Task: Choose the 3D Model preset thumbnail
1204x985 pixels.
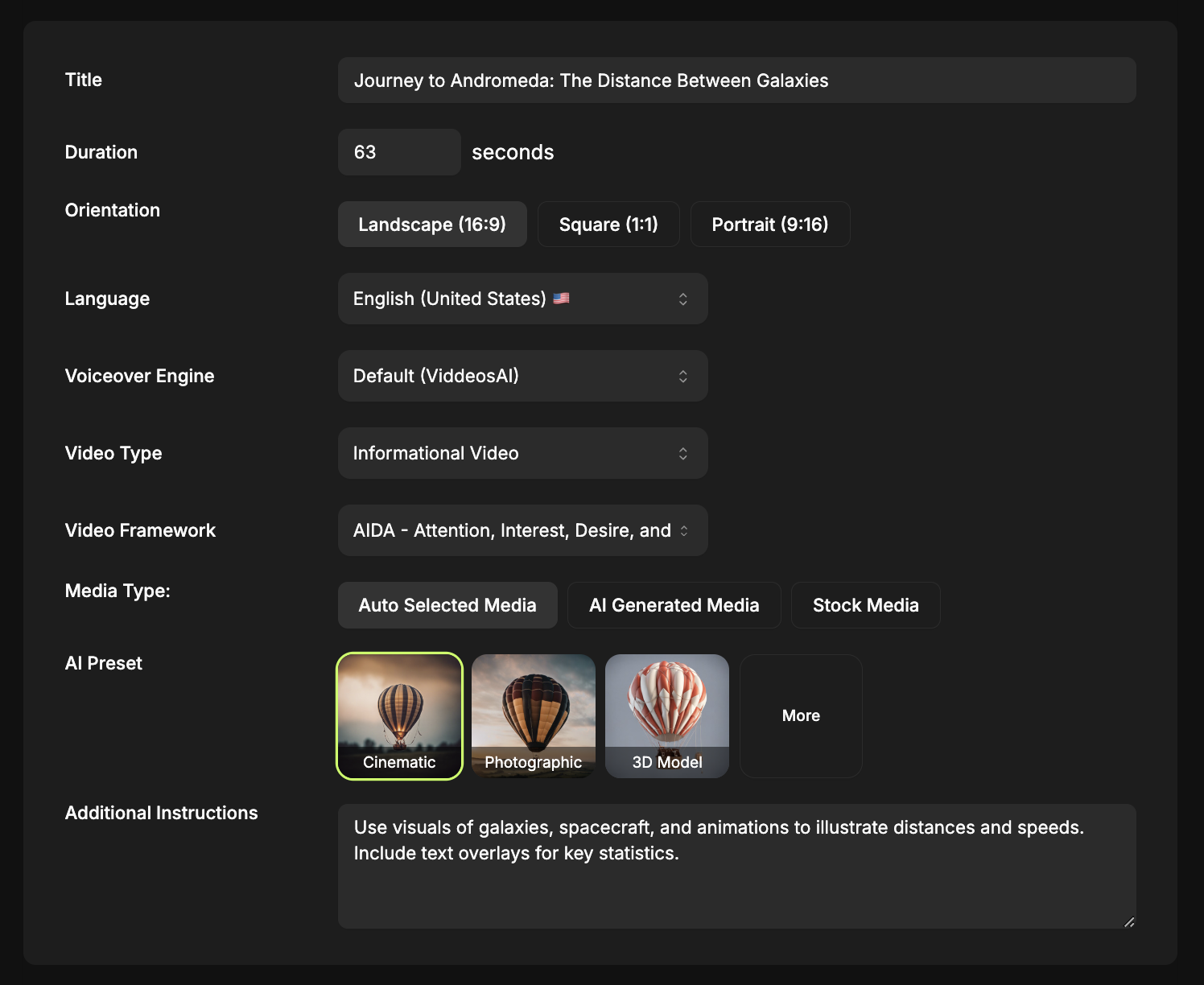Action: (x=667, y=716)
